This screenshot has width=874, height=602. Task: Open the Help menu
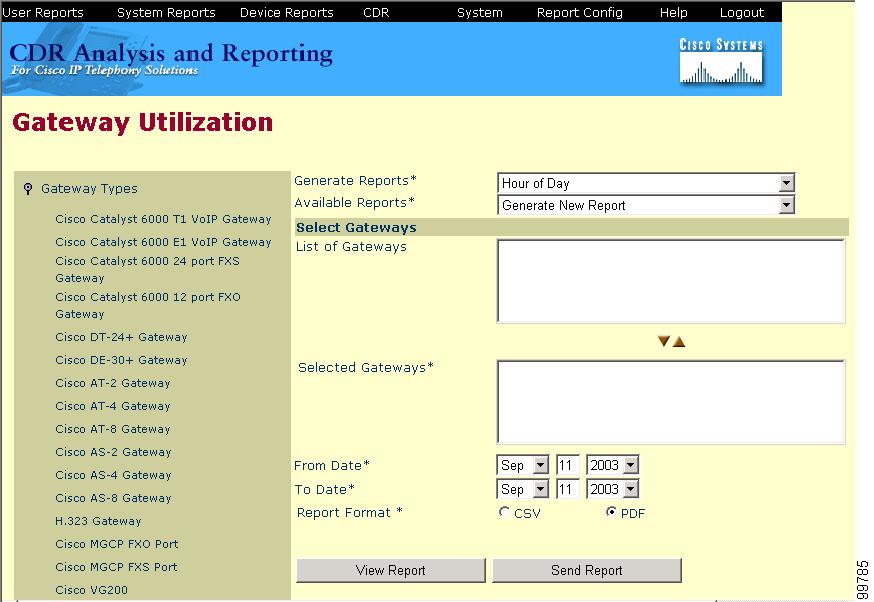(673, 12)
